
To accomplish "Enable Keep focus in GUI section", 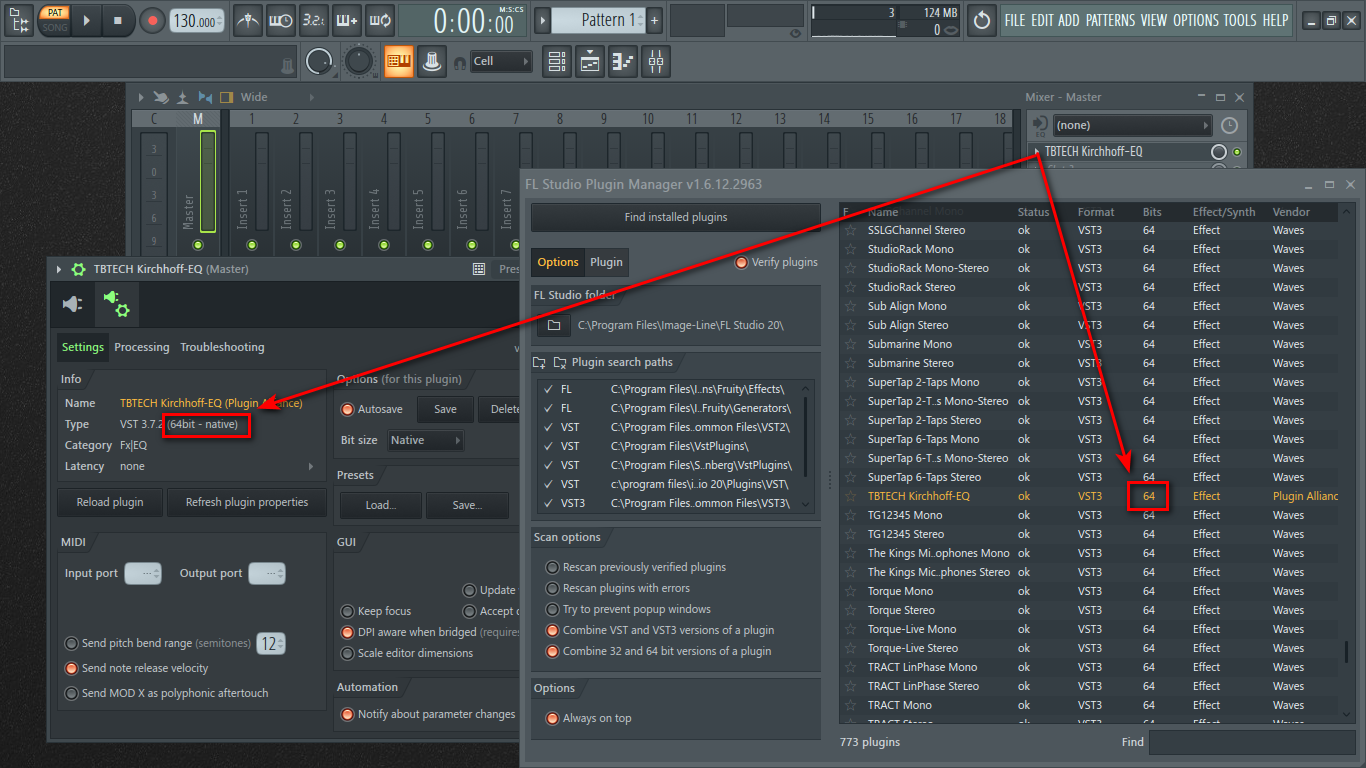I will (348, 611).
